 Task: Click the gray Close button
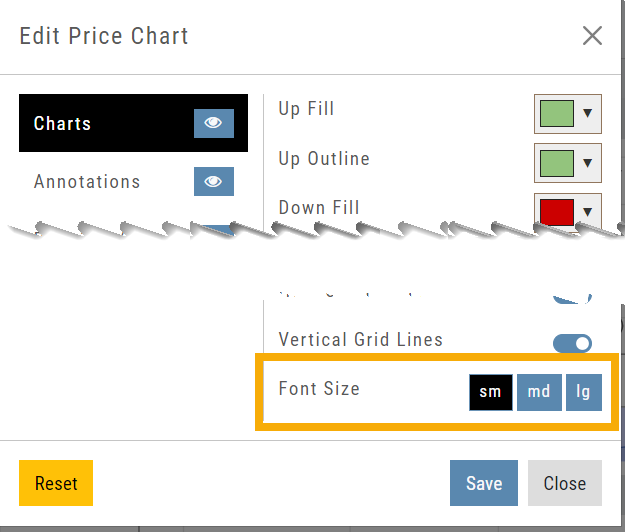[x=564, y=483]
